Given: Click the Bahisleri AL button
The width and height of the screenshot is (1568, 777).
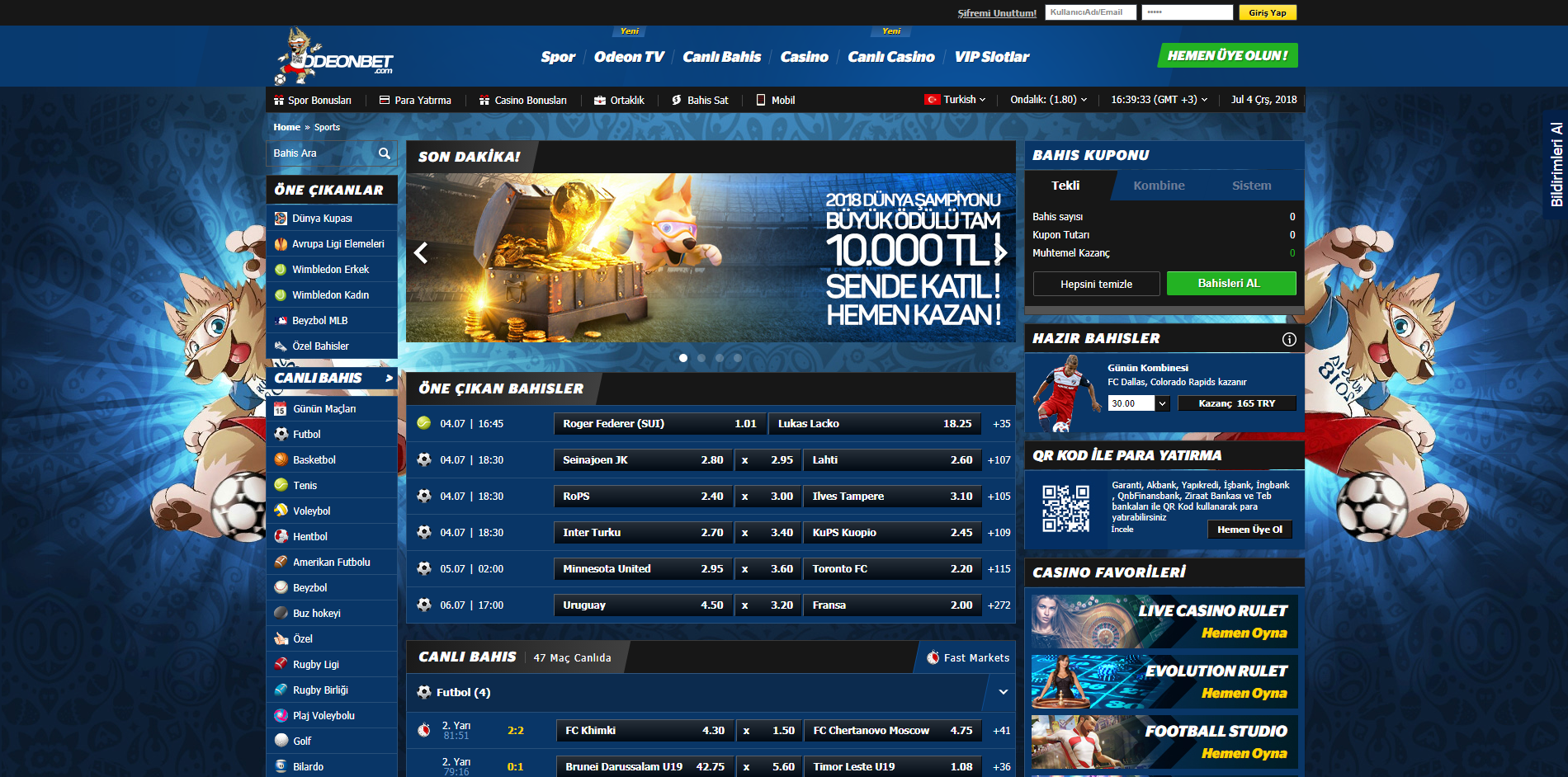Looking at the screenshot, I should tap(1230, 283).
